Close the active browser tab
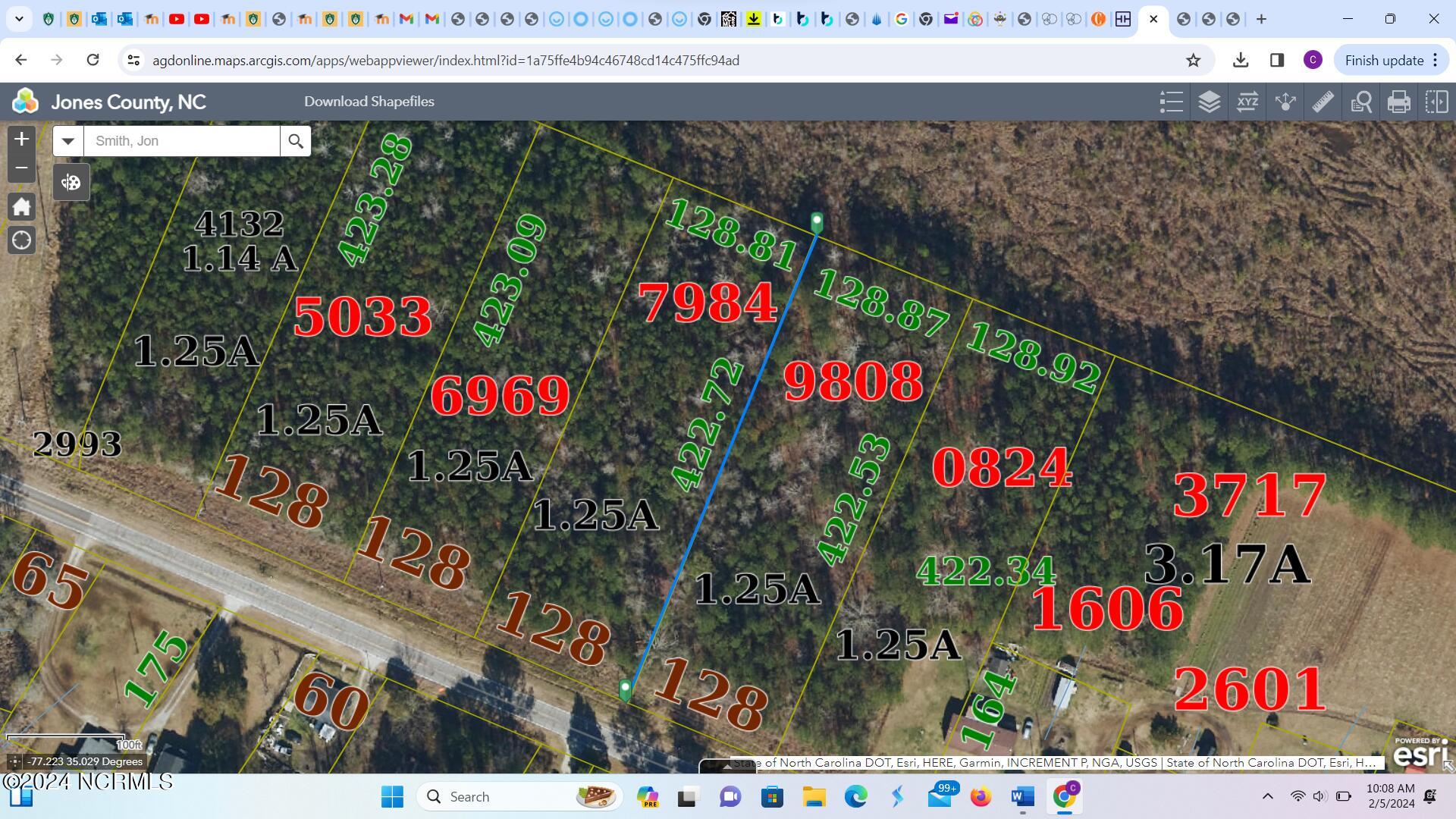The width and height of the screenshot is (1456, 819). (1153, 19)
